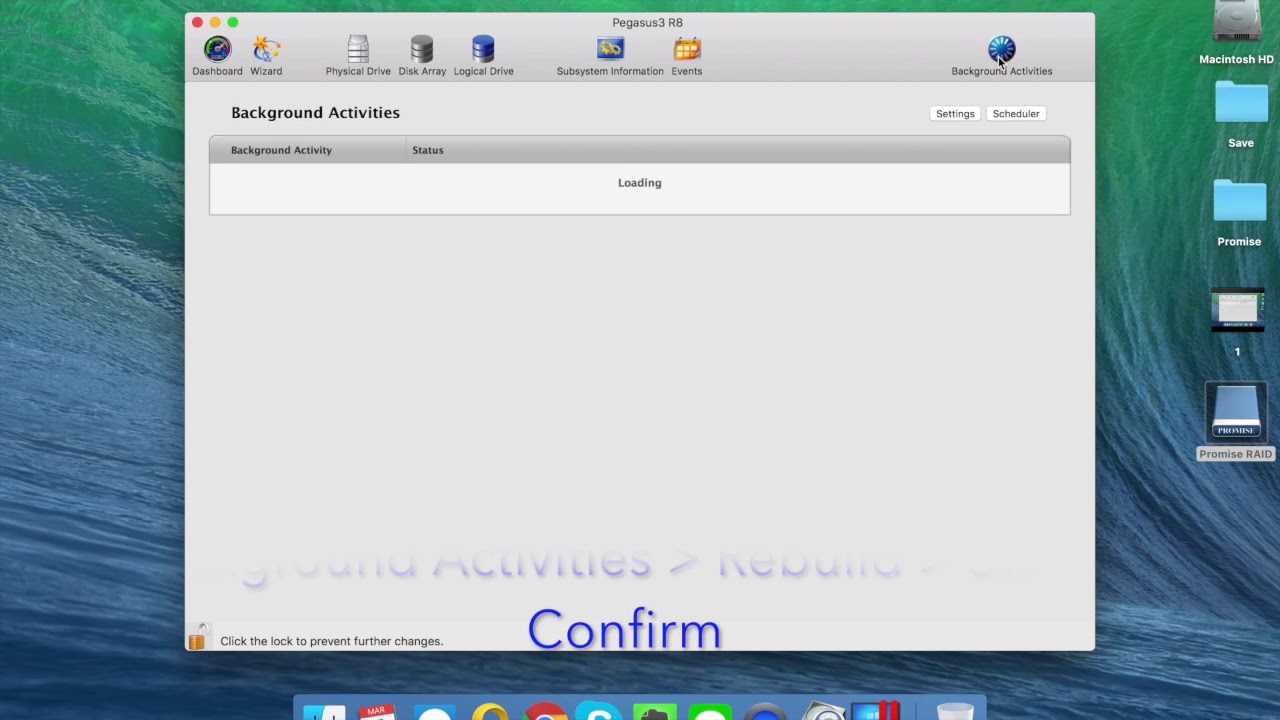Screen dimensions: 1280x720
Task: Click the Loading text in the table
Action: click(640, 183)
